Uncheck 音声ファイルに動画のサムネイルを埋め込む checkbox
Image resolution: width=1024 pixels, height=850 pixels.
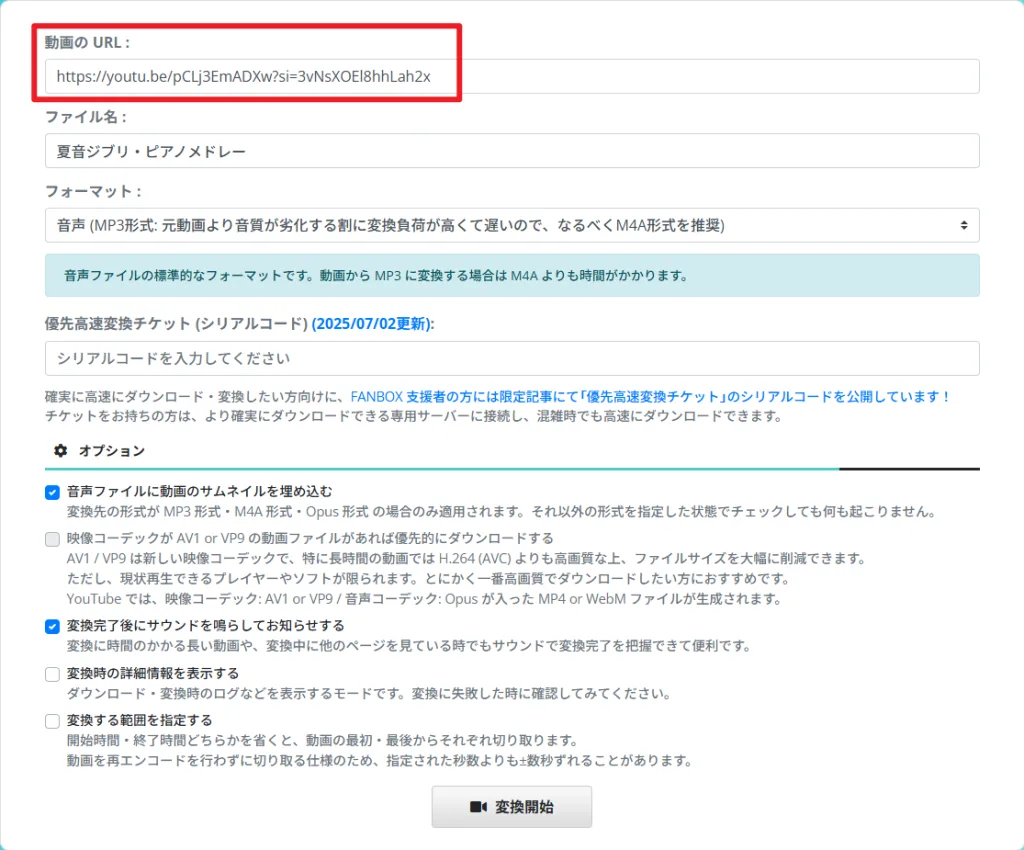(52, 492)
